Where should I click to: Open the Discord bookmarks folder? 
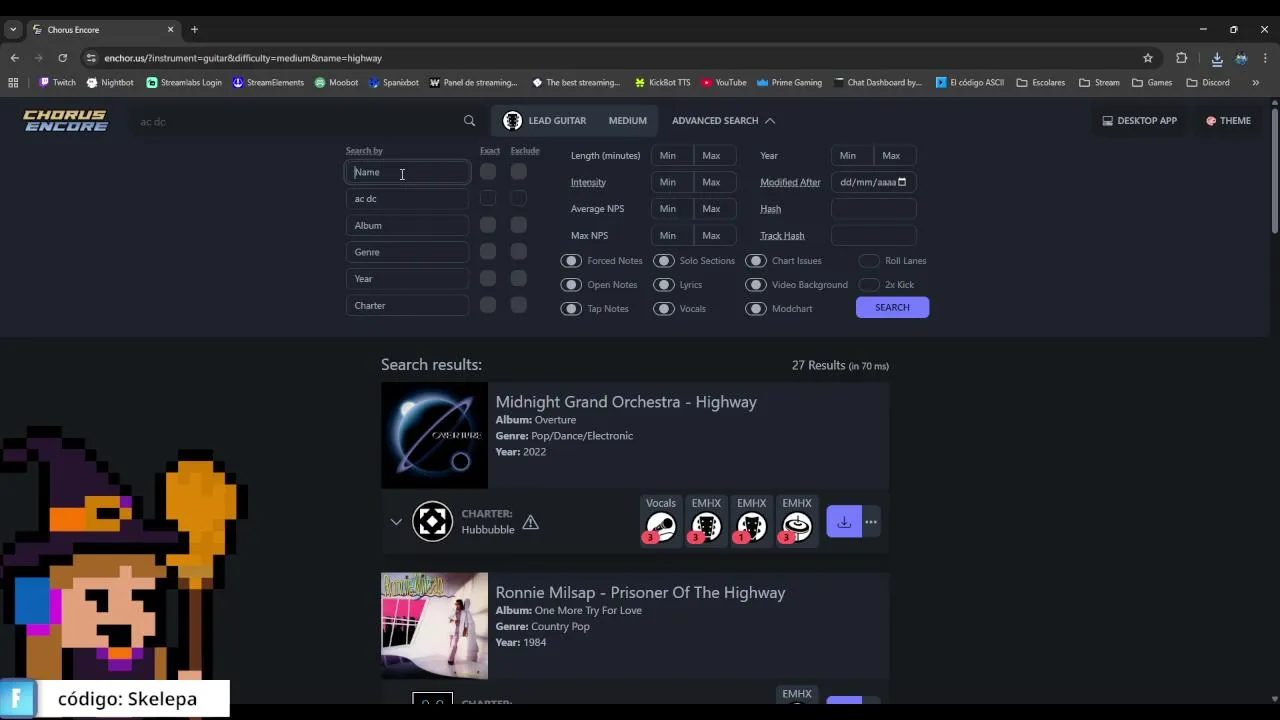point(1208,82)
